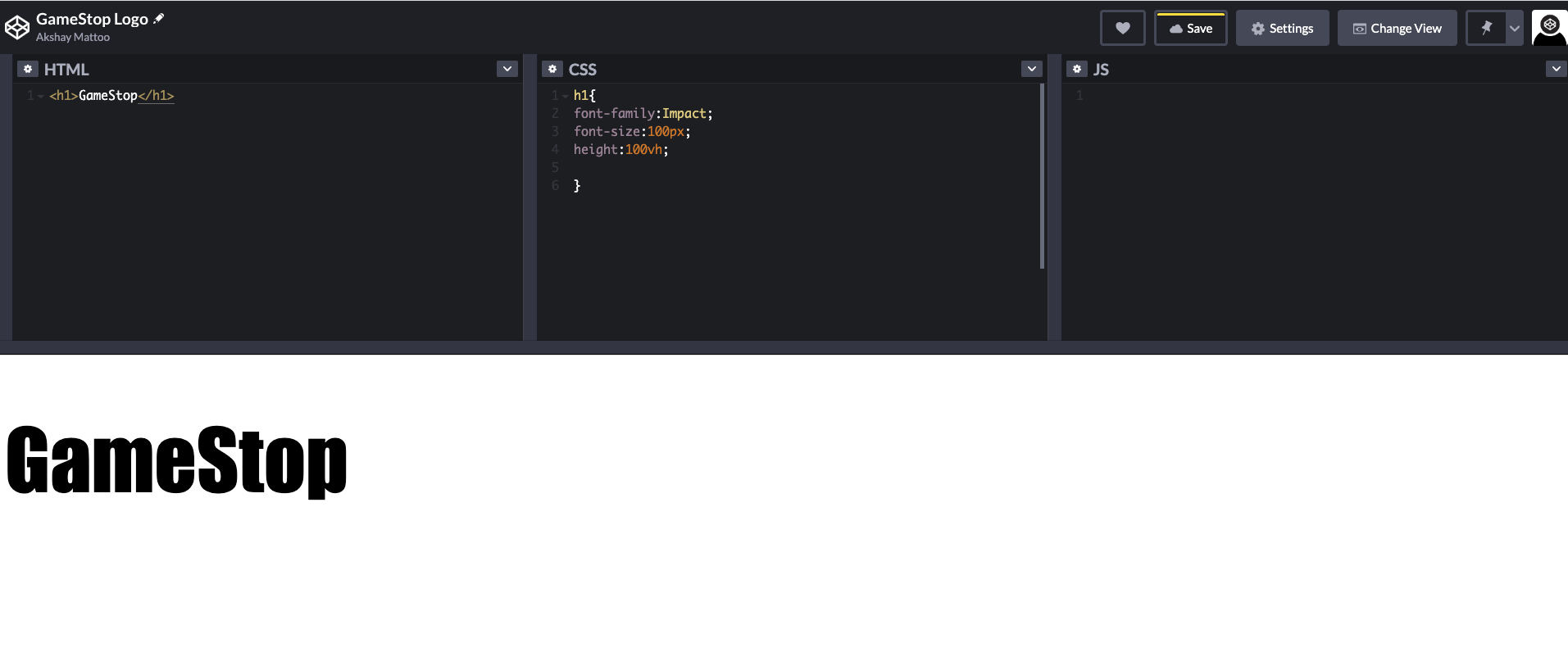
Task: Open HTML editor settings gear
Action: pos(28,69)
